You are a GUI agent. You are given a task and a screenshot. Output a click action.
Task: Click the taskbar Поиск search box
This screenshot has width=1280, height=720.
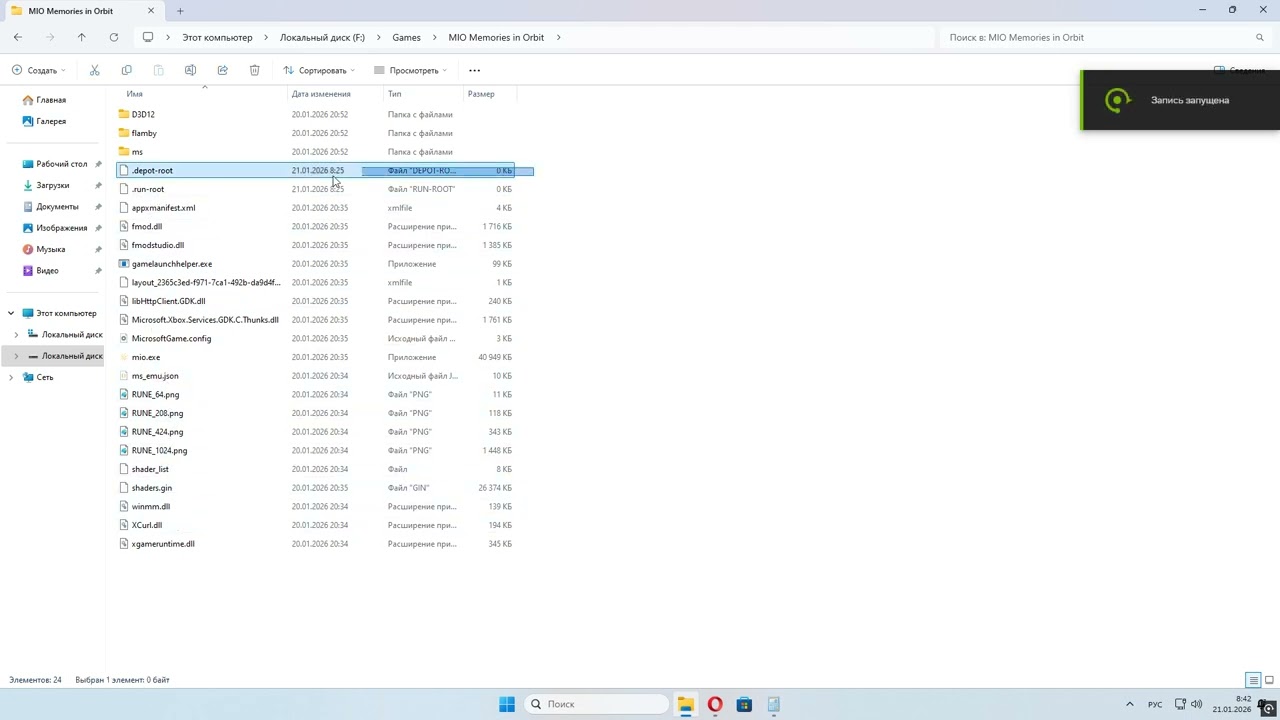point(595,704)
